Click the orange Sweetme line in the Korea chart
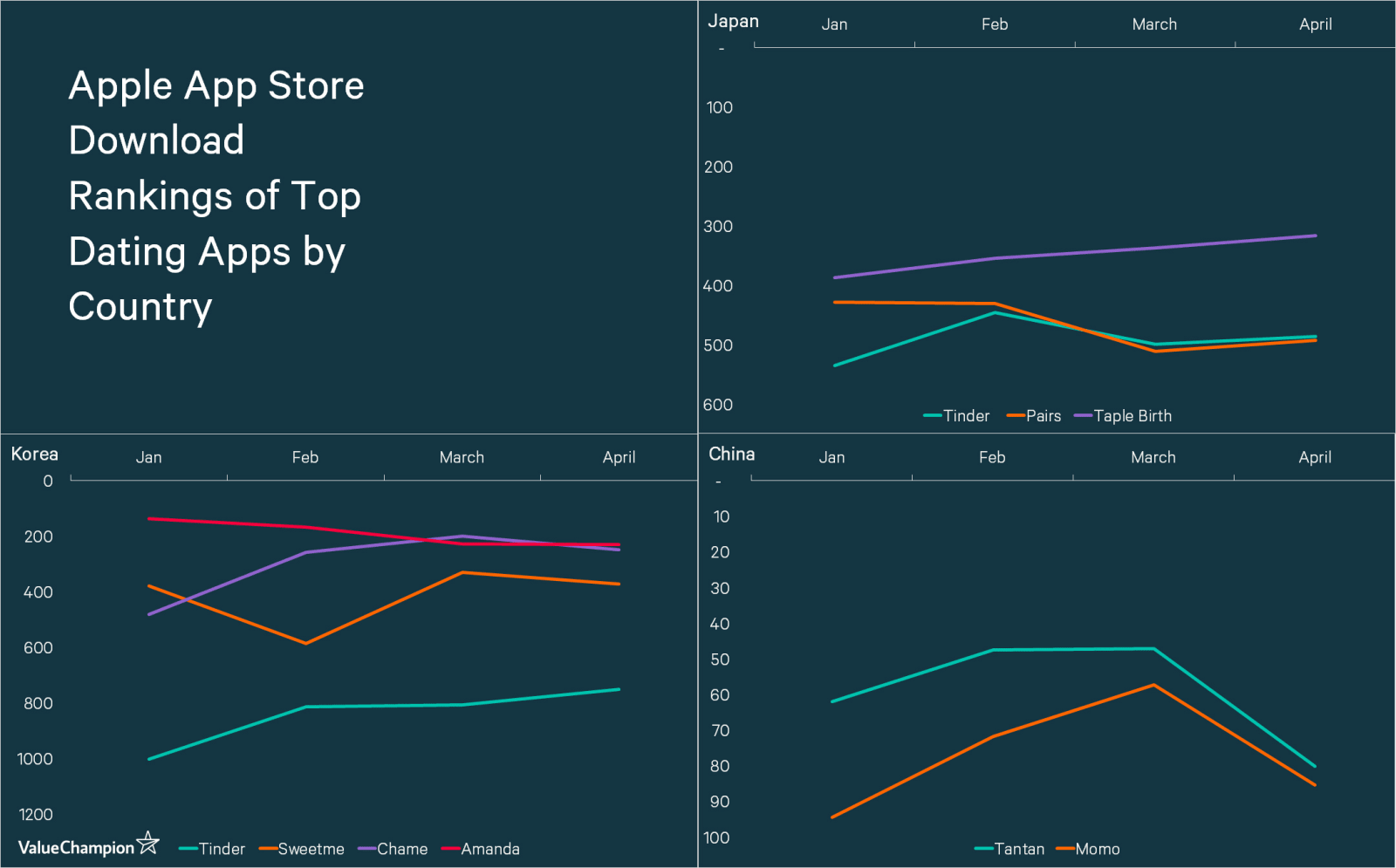Image resolution: width=1396 pixels, height=868 pixels. [384, 608]
